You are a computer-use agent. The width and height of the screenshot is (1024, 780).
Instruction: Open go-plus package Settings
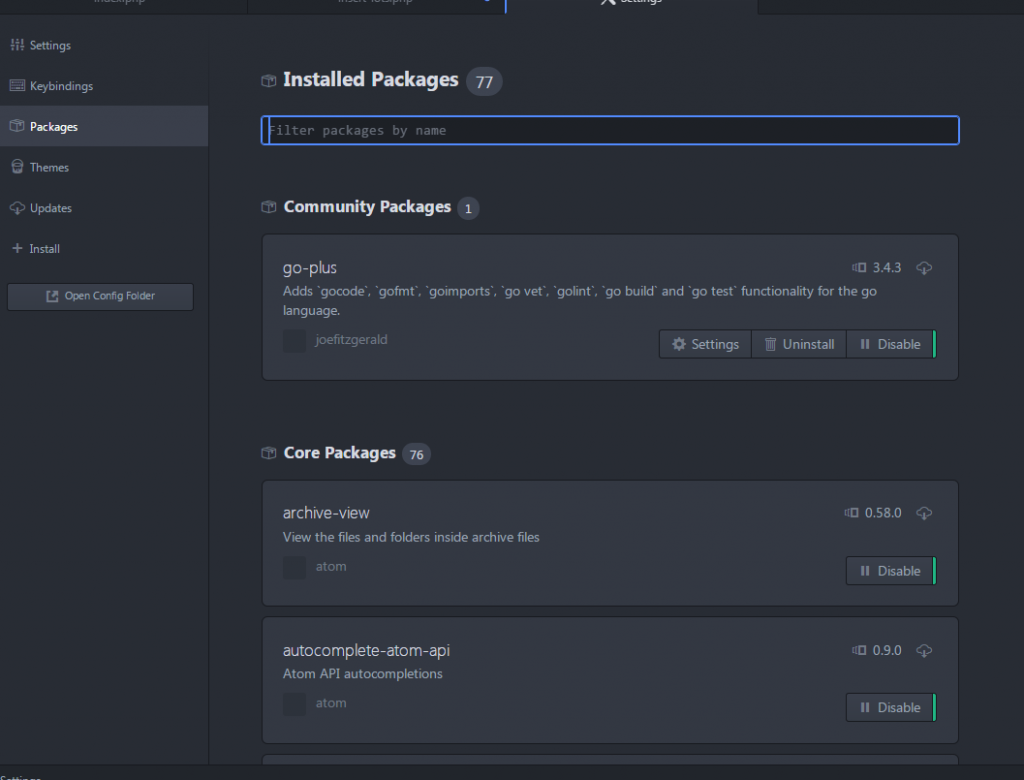pos(705,344)
